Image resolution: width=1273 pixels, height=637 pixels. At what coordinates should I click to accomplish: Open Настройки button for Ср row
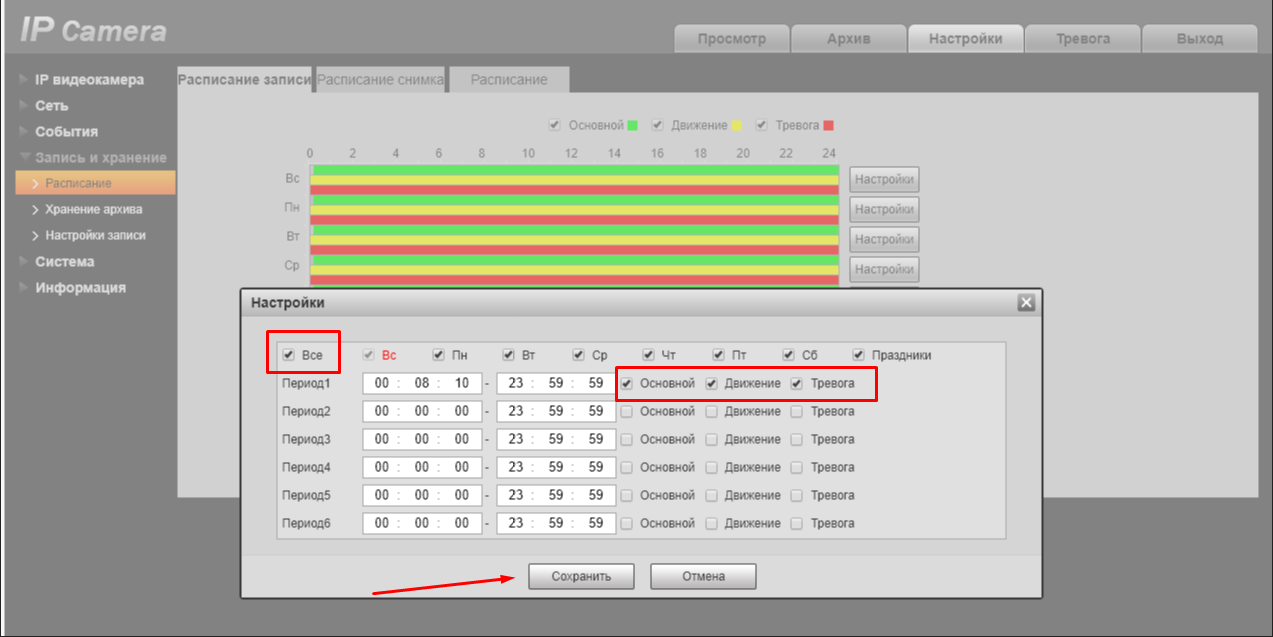pyautogui.click(x=884, y=268)
